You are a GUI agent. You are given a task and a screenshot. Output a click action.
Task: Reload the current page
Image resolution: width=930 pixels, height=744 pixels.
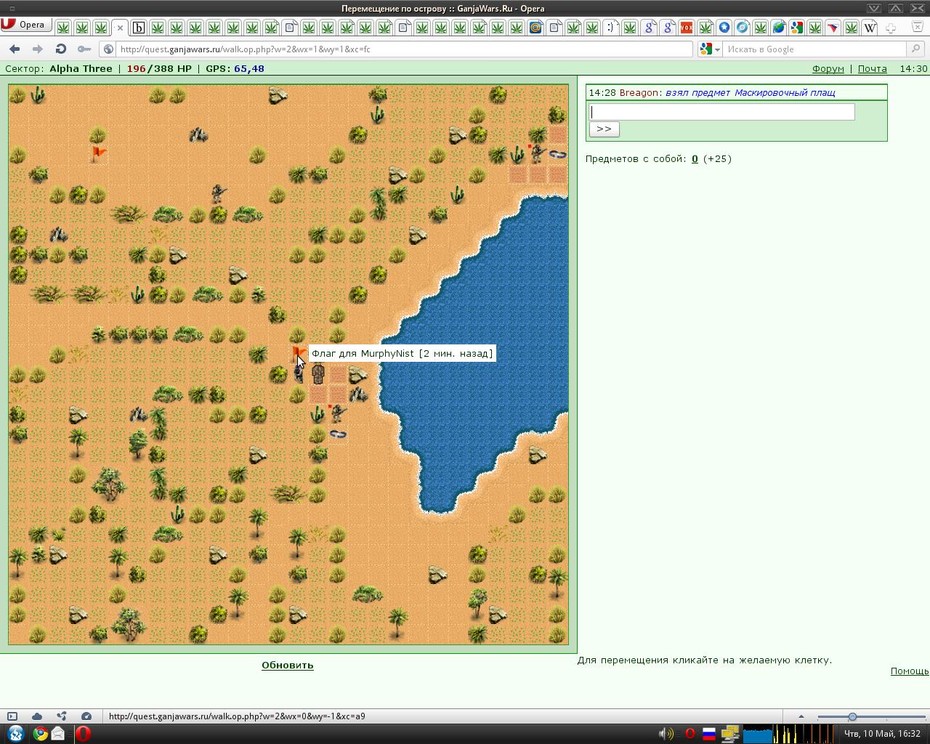[60, 49]
